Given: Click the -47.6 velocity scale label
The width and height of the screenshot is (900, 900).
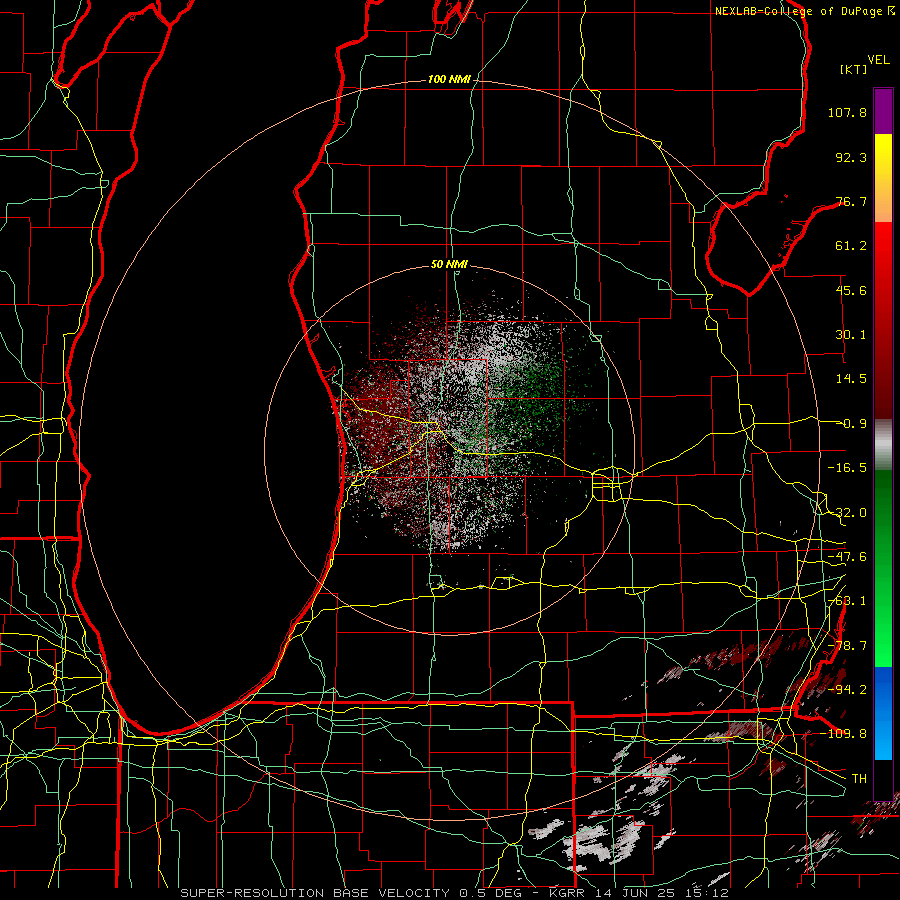Looking at the screenshot, I should [847, 557].
